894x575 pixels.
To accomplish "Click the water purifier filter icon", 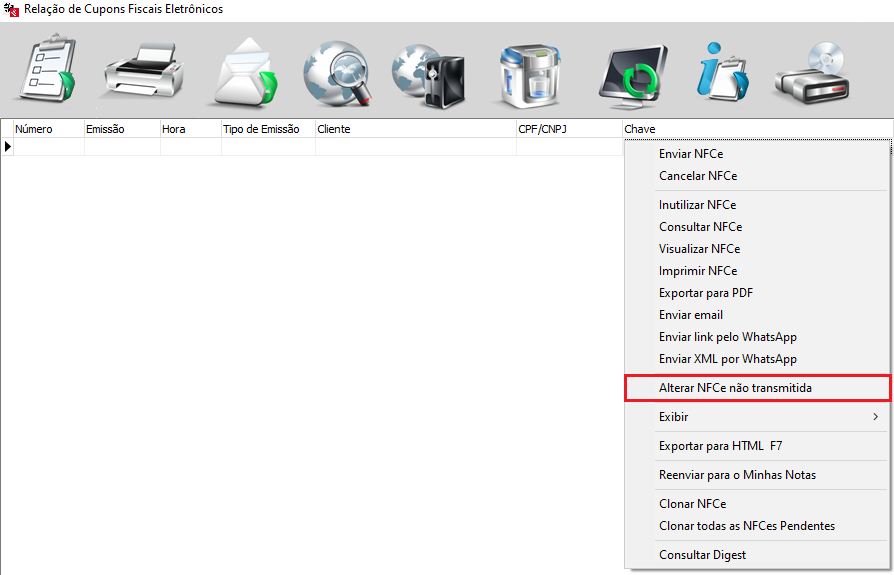I will tap(532, 73).
